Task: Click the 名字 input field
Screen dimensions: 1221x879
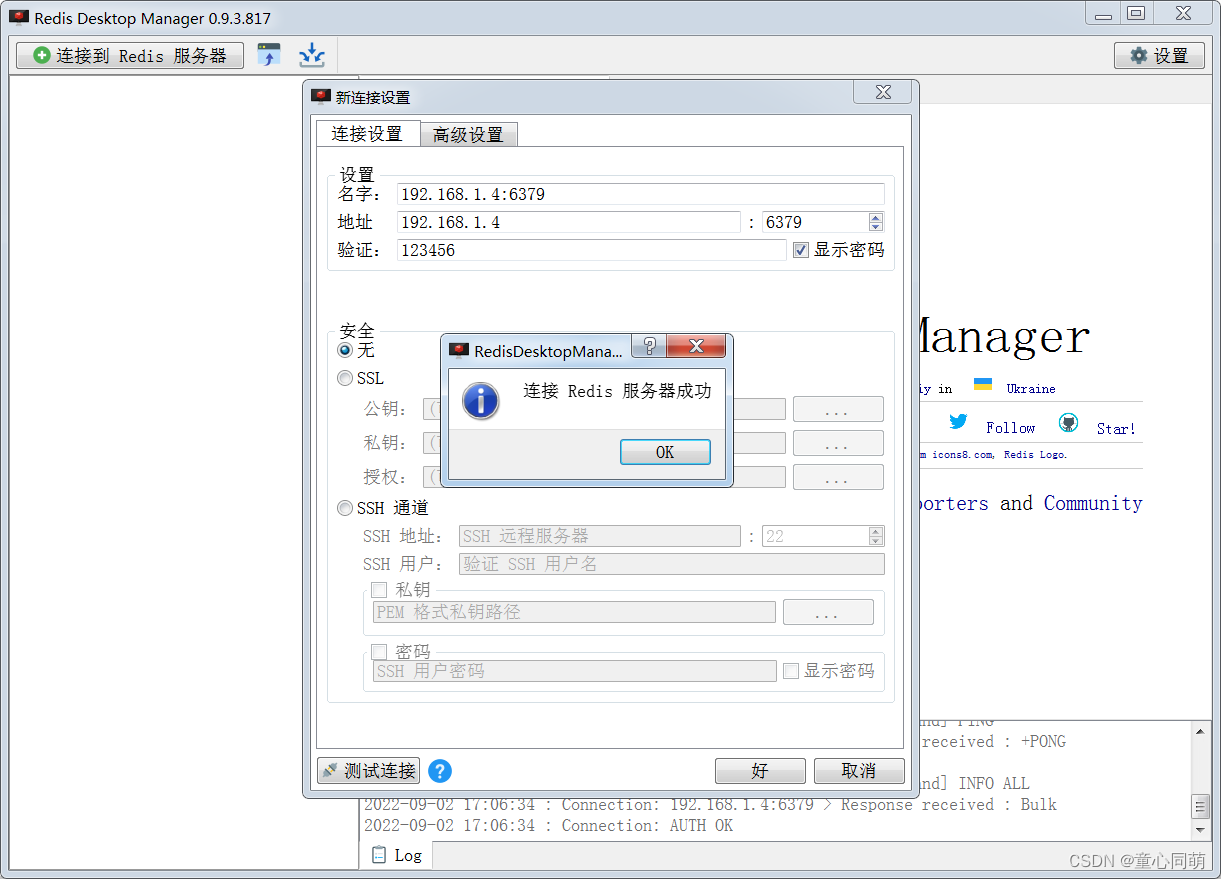Action: pos(641,194)
